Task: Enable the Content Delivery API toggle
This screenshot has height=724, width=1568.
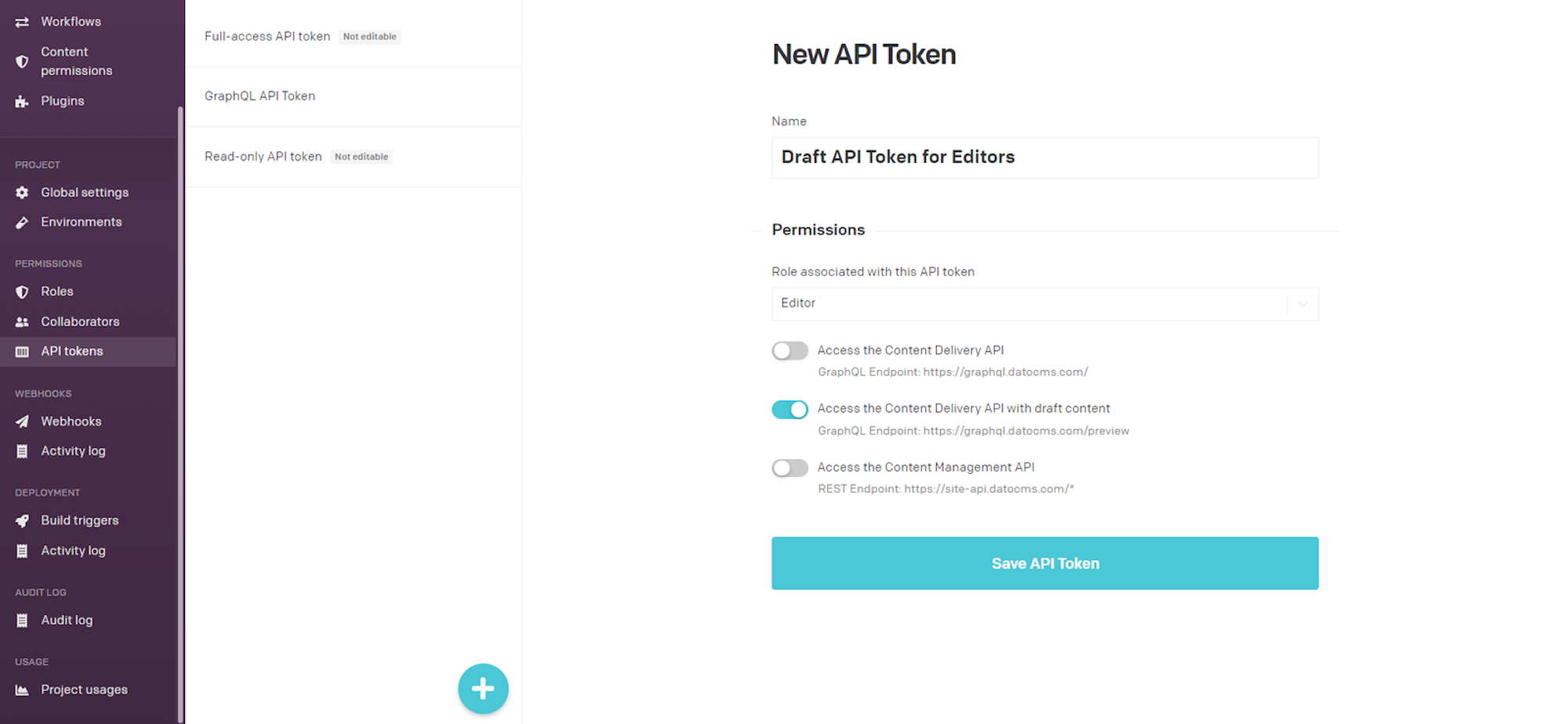Action: tap(789, 351)
